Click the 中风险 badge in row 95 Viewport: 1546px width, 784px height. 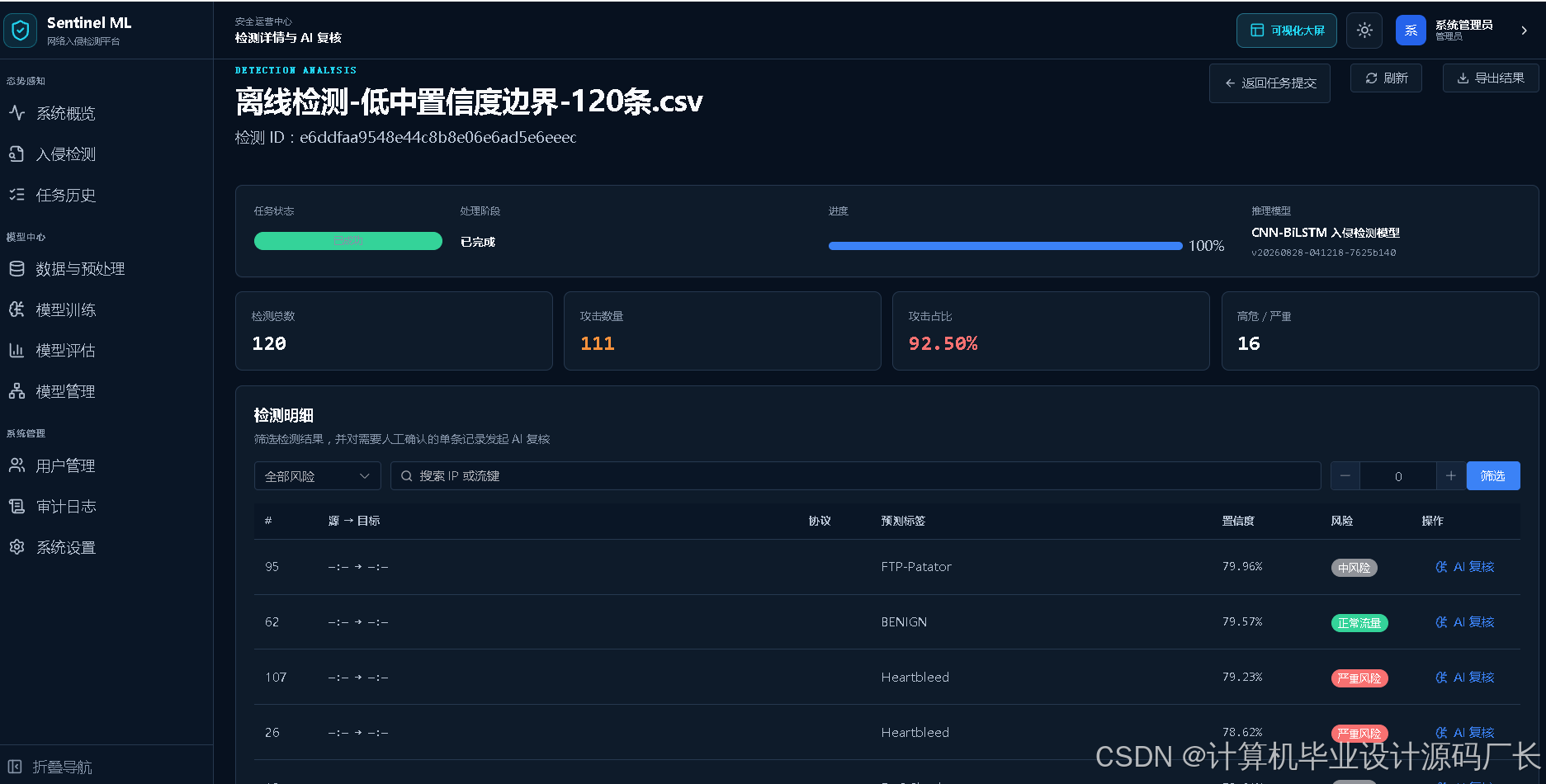1354,568
